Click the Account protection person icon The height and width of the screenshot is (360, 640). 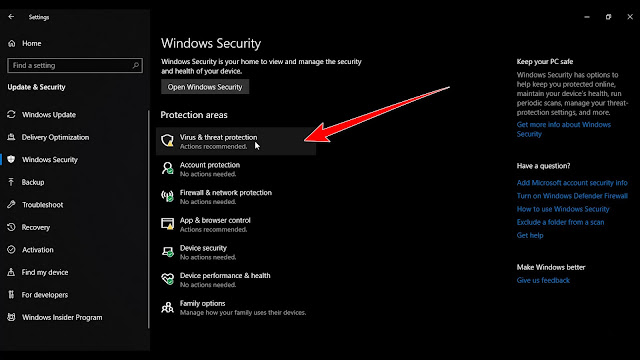167,168
